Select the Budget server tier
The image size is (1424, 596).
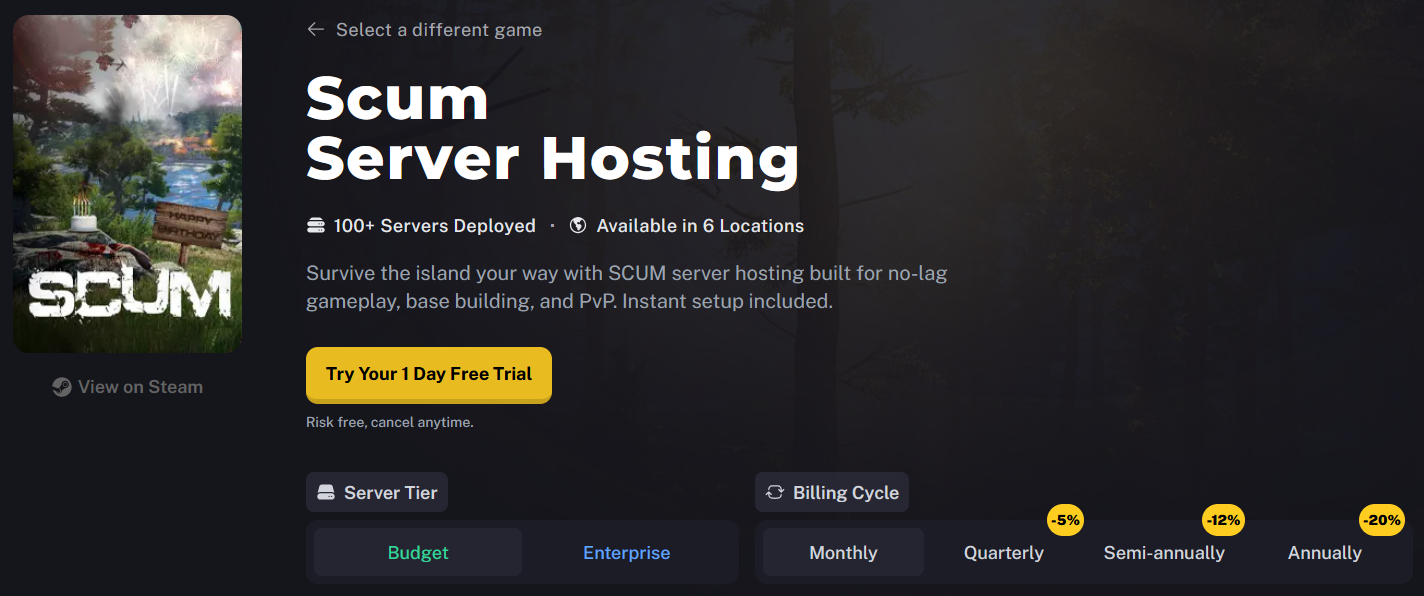[418, 553]
